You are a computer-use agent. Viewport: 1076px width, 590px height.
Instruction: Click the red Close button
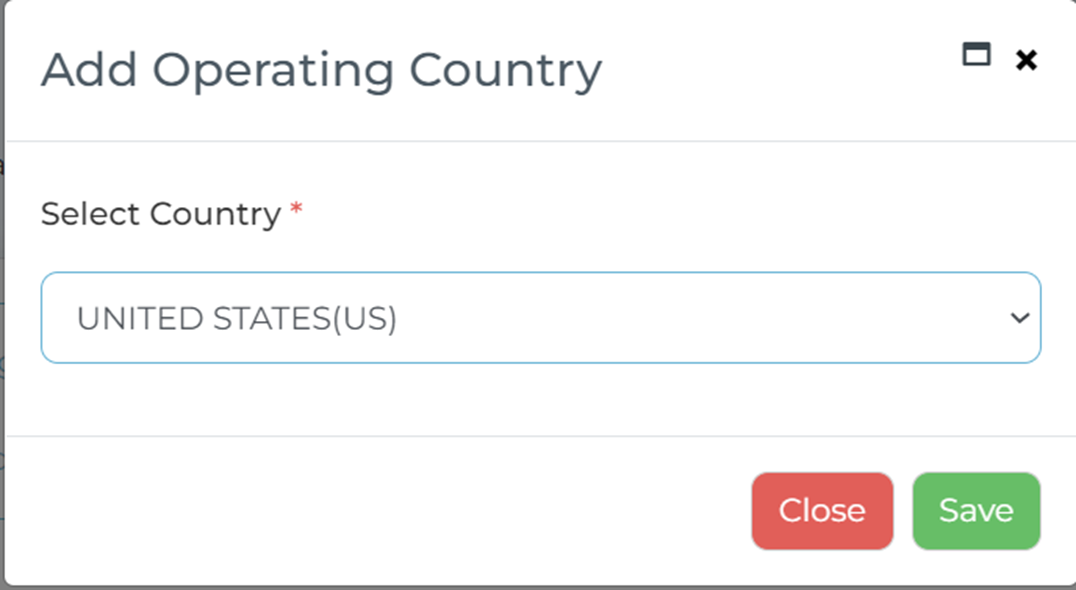click(822, 510)
